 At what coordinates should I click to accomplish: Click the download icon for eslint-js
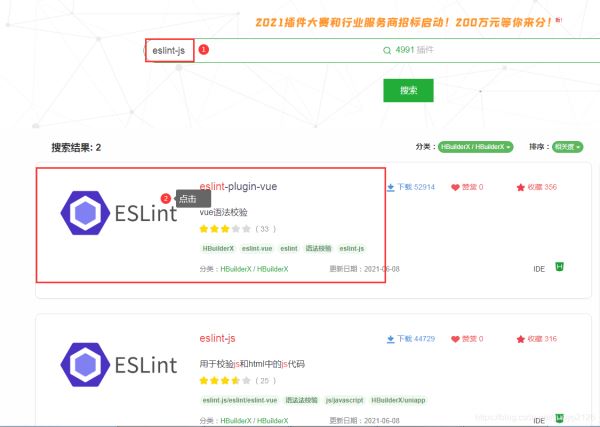(391, 339)
